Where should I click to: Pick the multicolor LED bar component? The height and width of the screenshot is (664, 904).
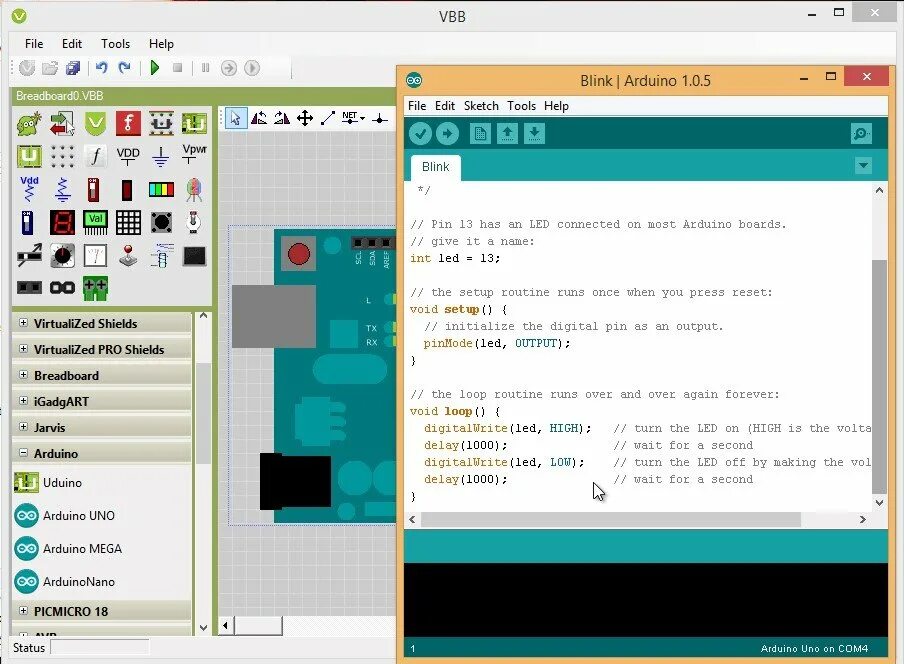(161, 189)
